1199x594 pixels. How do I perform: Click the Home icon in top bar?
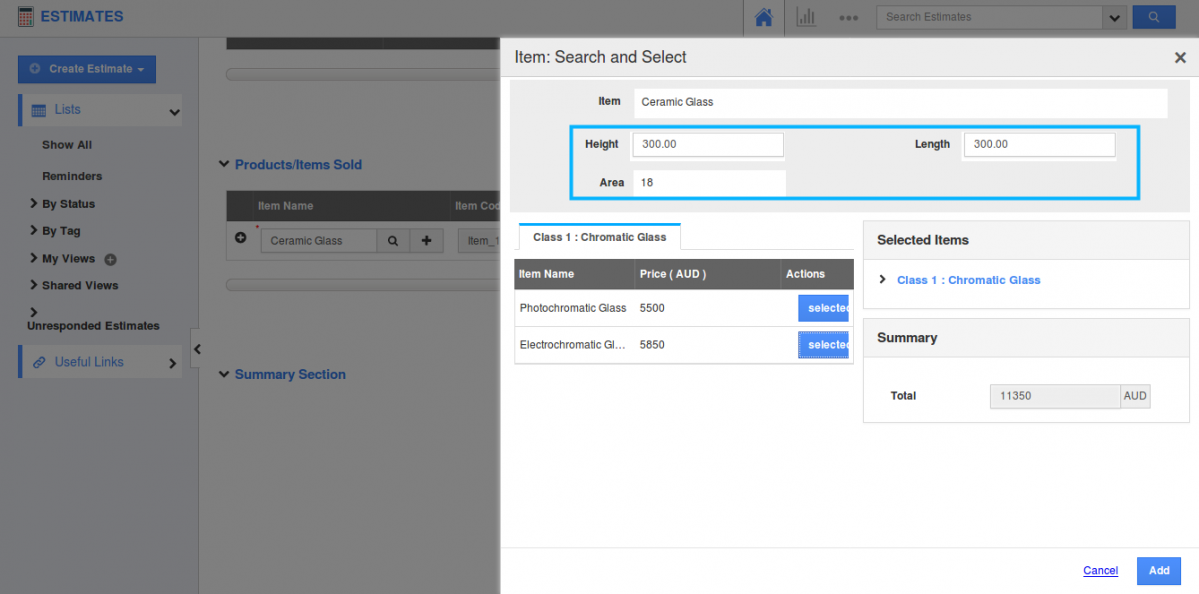click(x=763, y=17)
